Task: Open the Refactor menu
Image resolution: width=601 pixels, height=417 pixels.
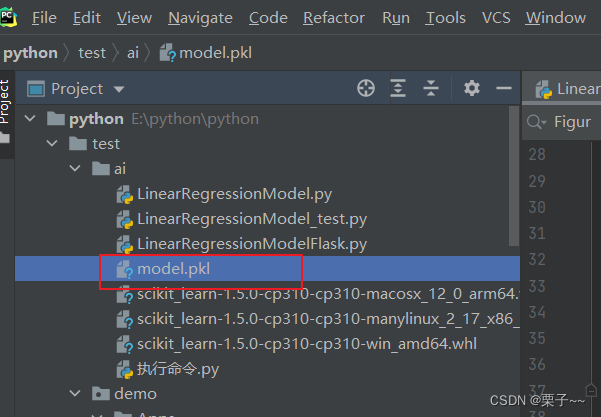Action: (333, 18)
